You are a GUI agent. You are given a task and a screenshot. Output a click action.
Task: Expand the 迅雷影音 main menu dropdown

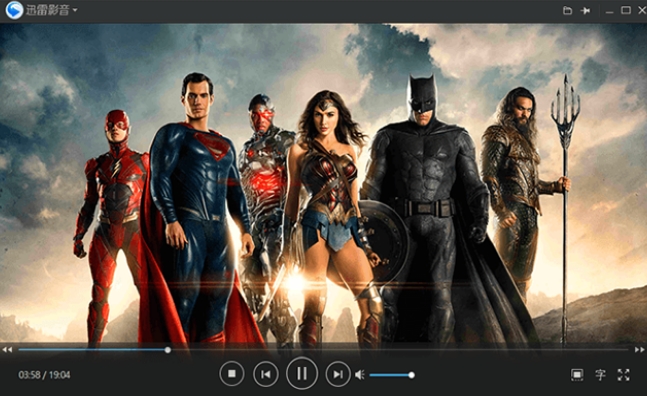75,9
